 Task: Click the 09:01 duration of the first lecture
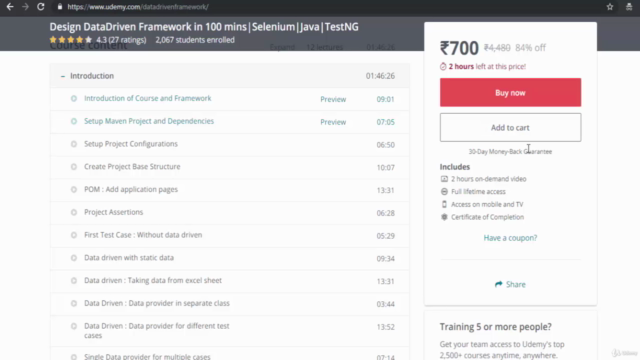(385, 99)
